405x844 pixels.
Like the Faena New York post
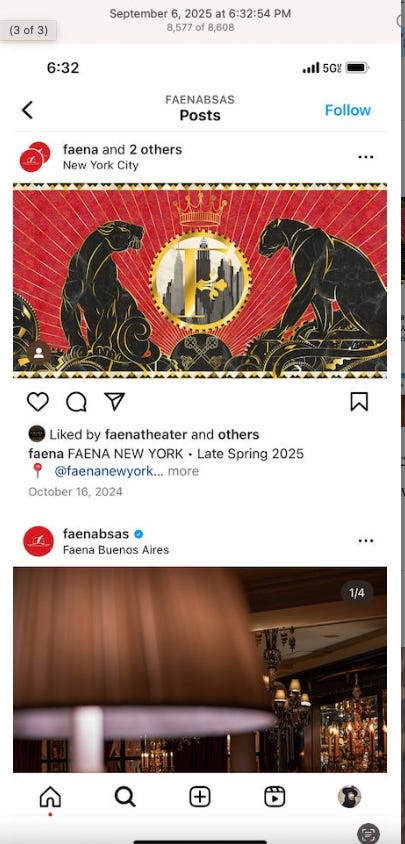pyautogui.click(x=38, y=402)
